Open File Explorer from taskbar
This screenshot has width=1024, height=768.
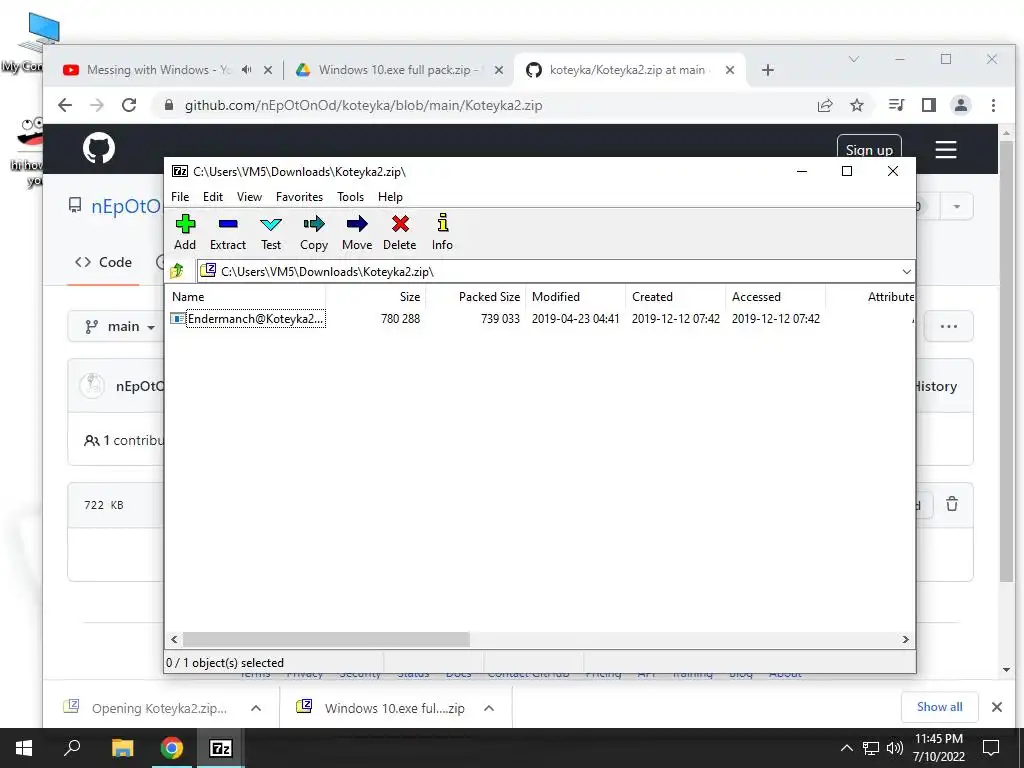(122, 748)
